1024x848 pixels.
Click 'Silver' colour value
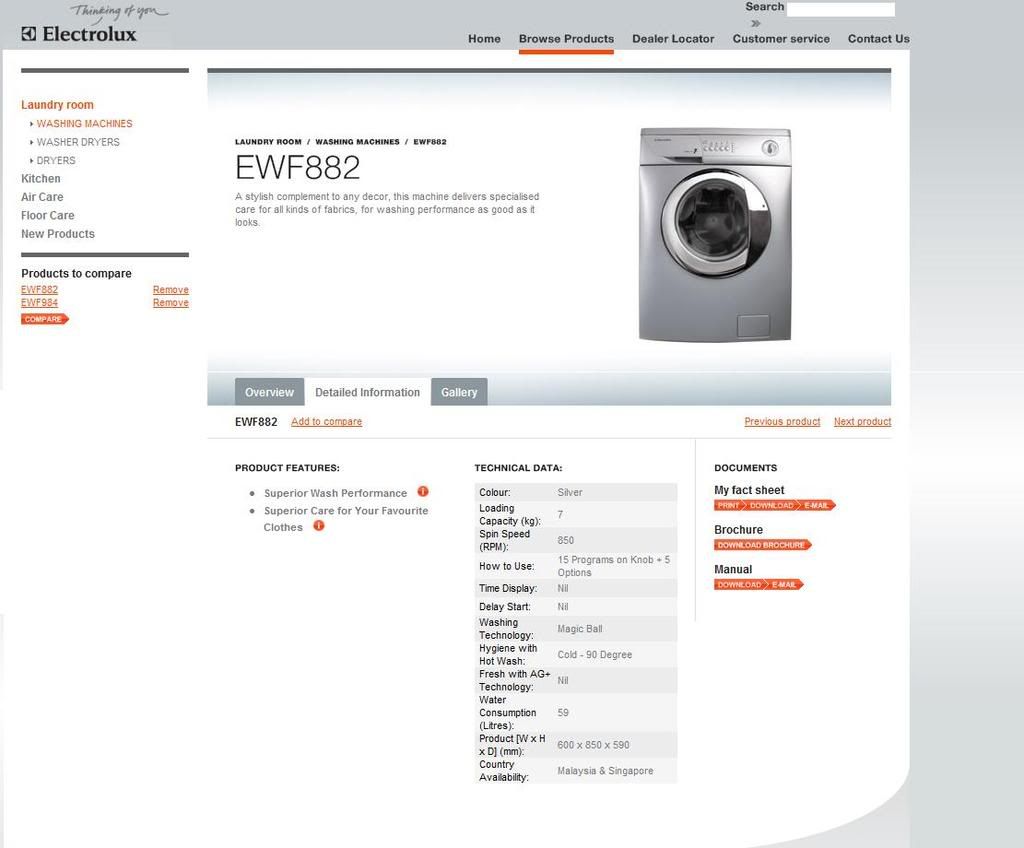[570, 493]
